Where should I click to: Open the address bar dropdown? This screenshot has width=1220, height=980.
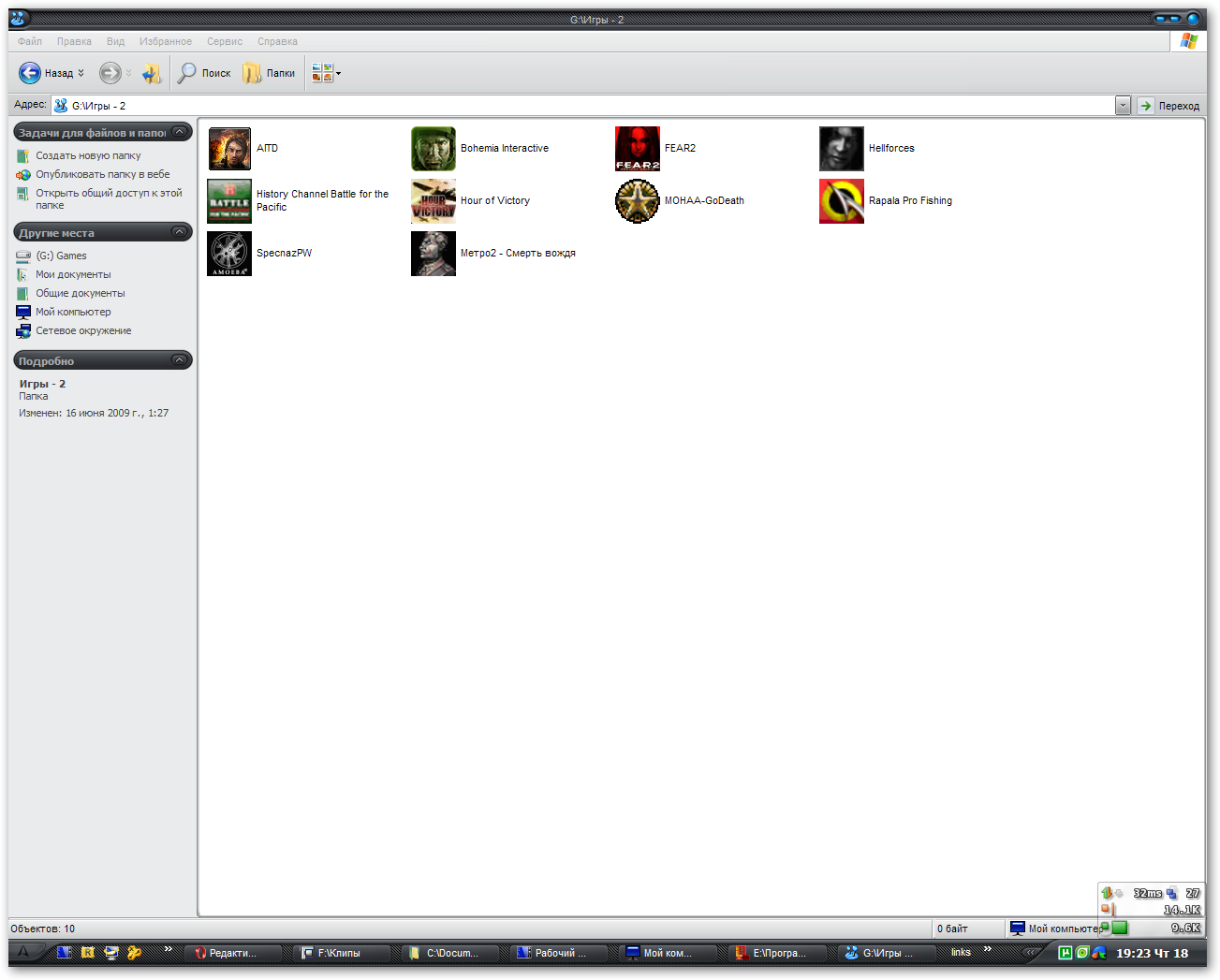[1123, 105]
